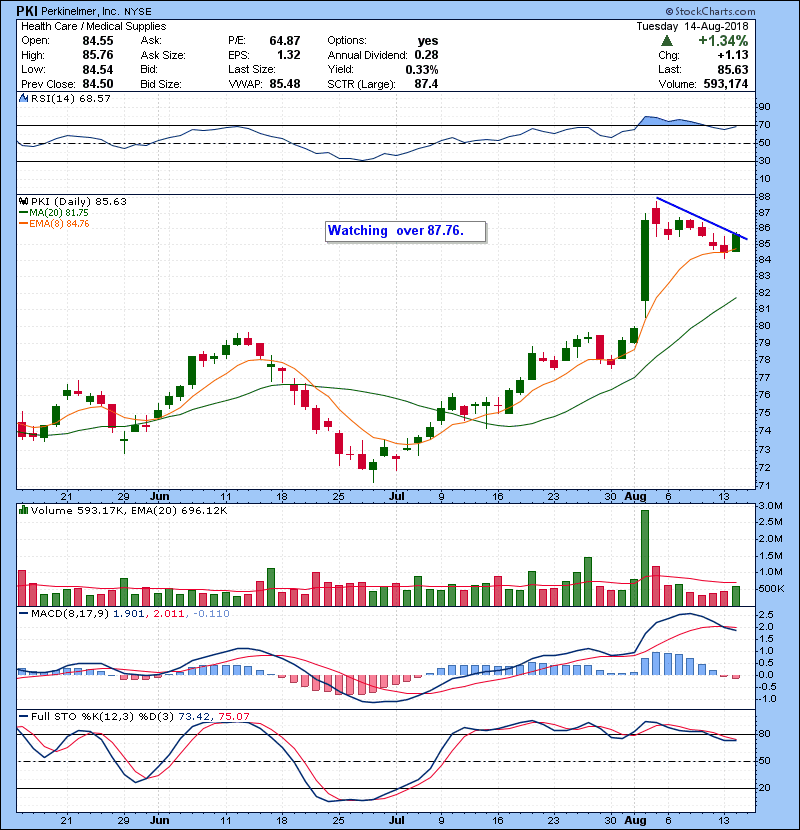
Task: Click the MA(20) 81.75 legend text
Action: coord(59,212)
